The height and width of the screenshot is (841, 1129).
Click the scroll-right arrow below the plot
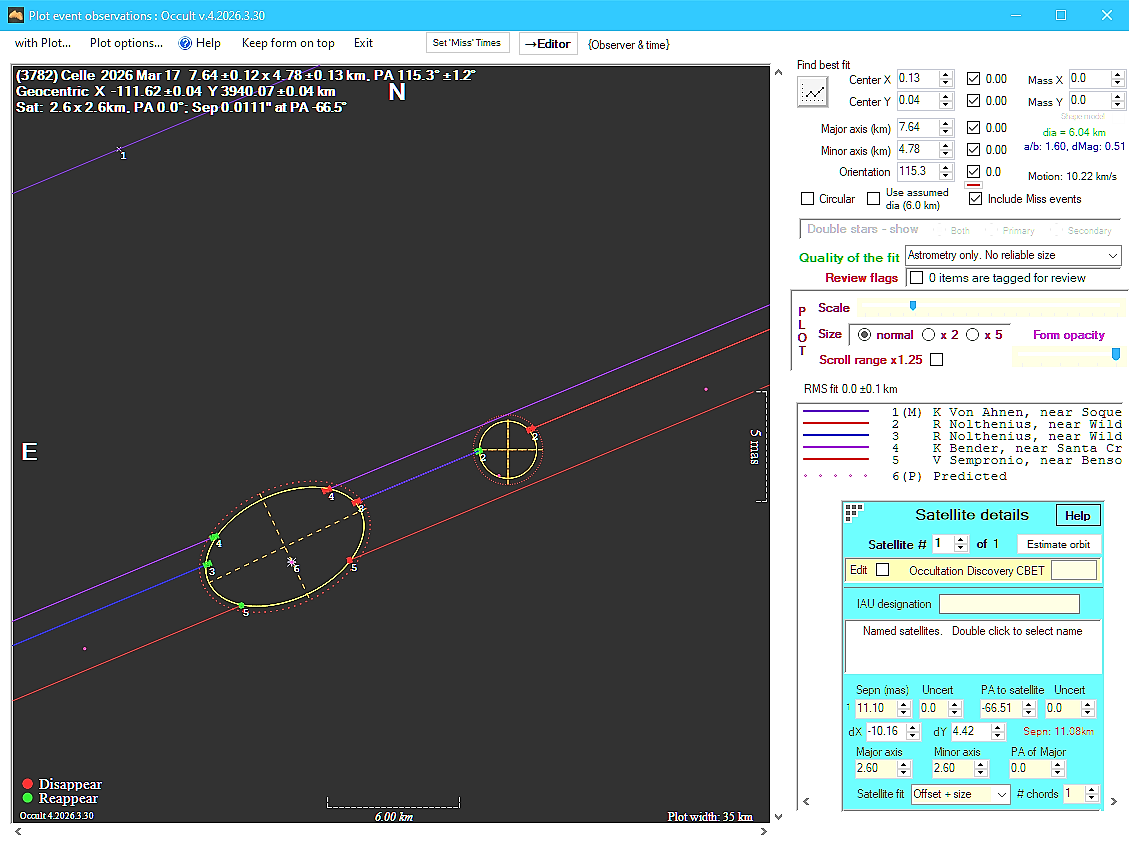point(765,831)
